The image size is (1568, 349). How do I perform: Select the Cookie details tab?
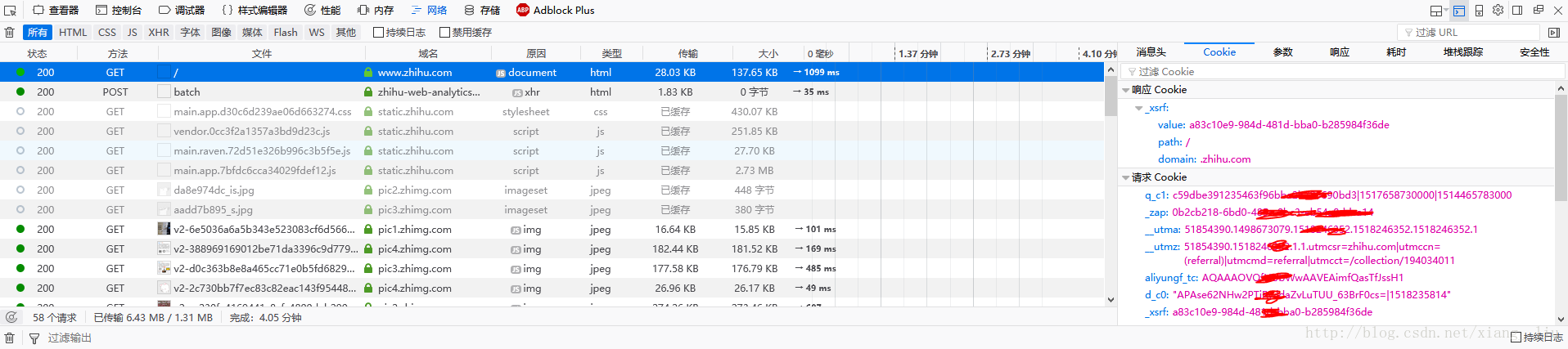tap(1219, 52)
